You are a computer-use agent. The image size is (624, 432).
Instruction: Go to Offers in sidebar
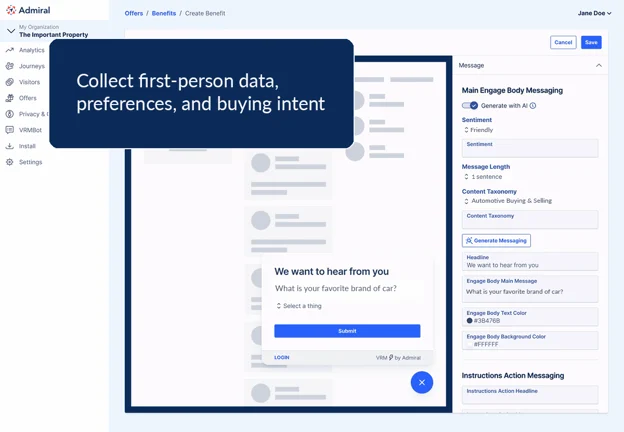[x=27, y=98]
